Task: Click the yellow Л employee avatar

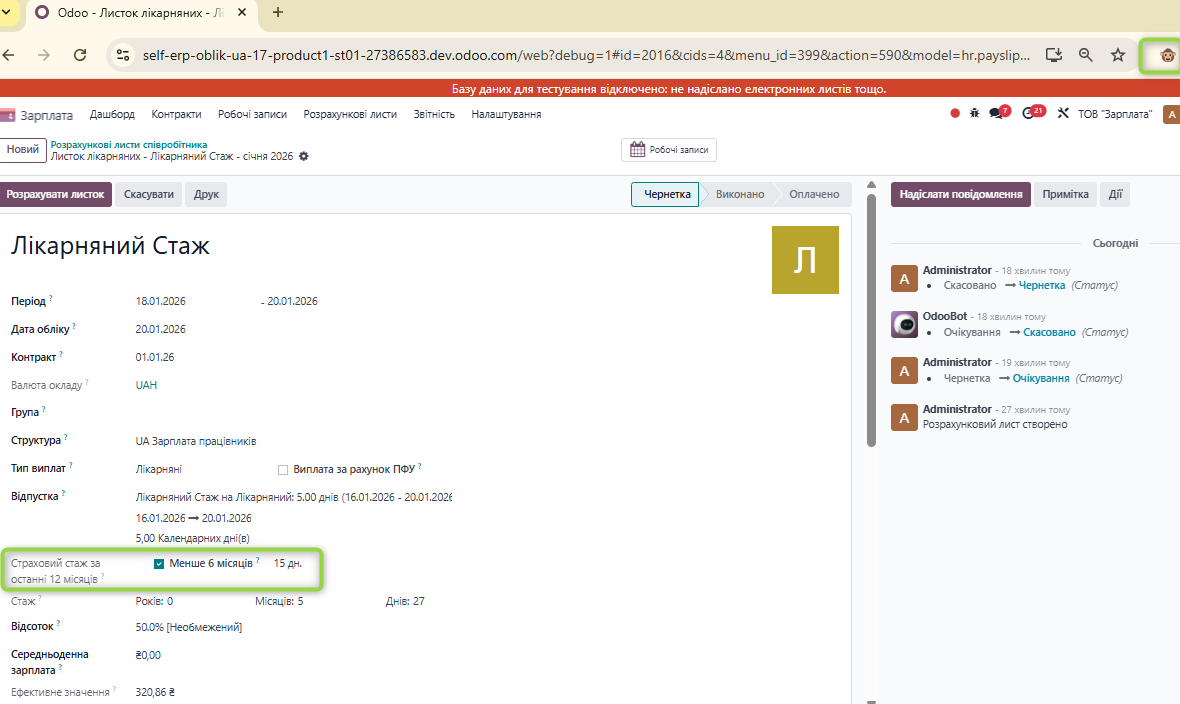Action: 805,260
